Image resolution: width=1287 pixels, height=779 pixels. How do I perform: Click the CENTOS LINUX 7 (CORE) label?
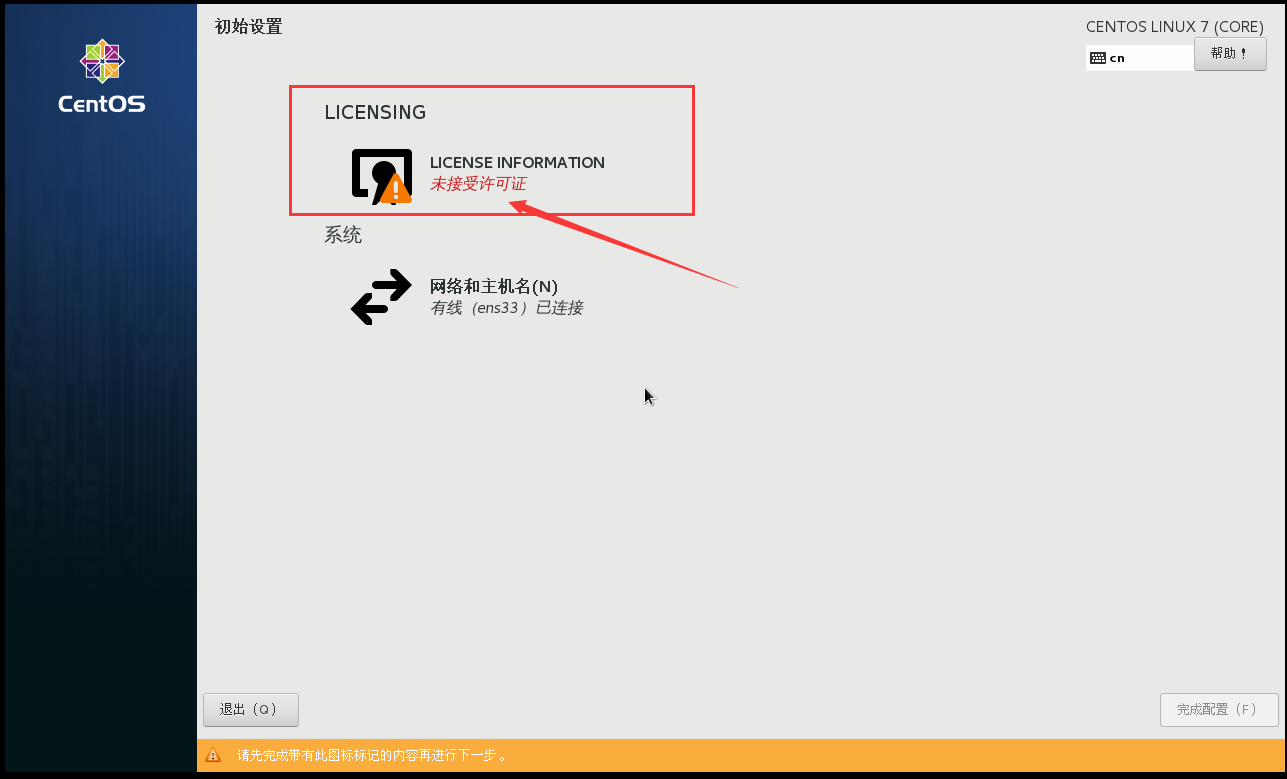pyautogui.click(x=1175, y=27)
